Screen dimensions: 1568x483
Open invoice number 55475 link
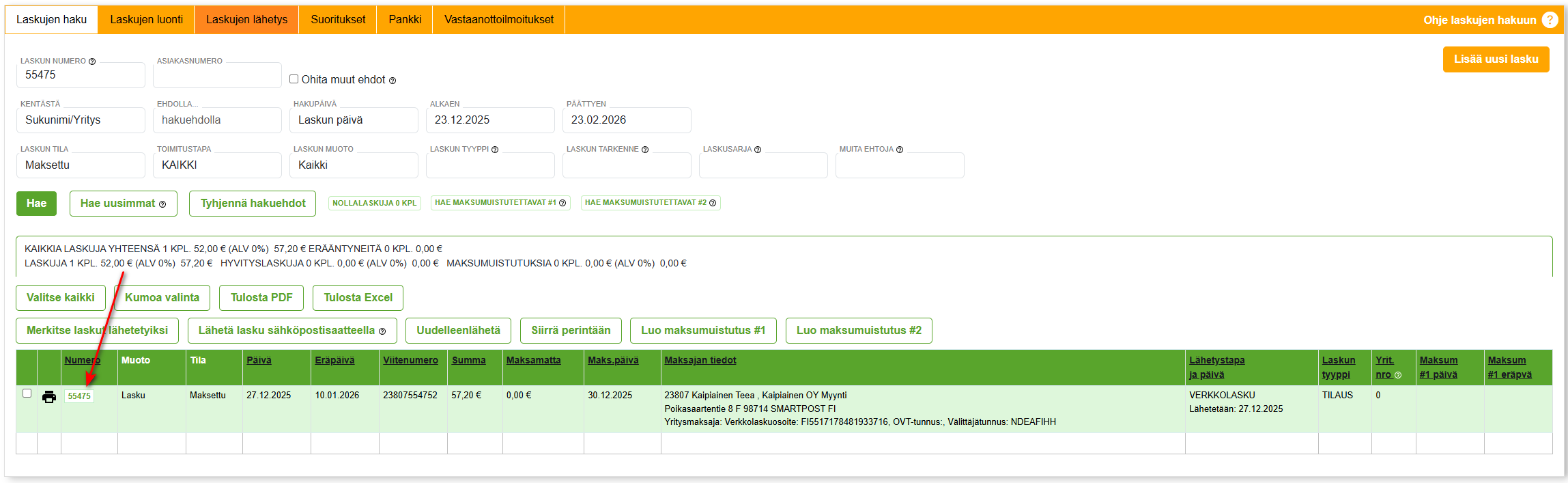(x=79, y=396)
